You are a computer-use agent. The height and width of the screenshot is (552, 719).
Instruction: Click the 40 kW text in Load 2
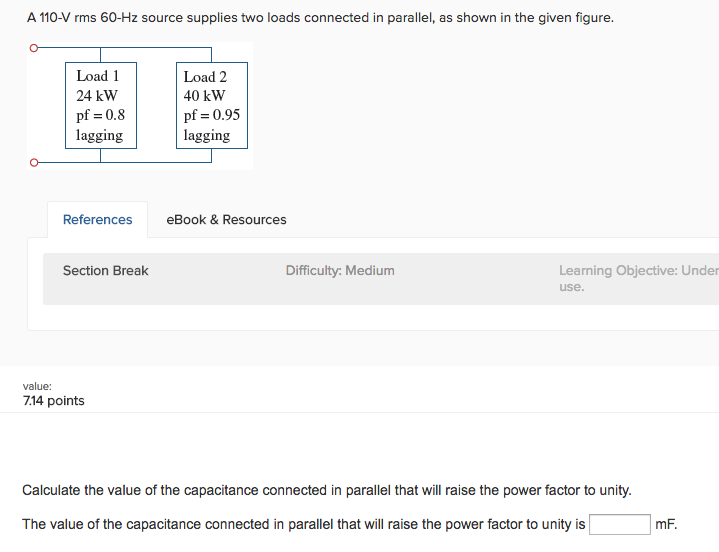[204, 96]
